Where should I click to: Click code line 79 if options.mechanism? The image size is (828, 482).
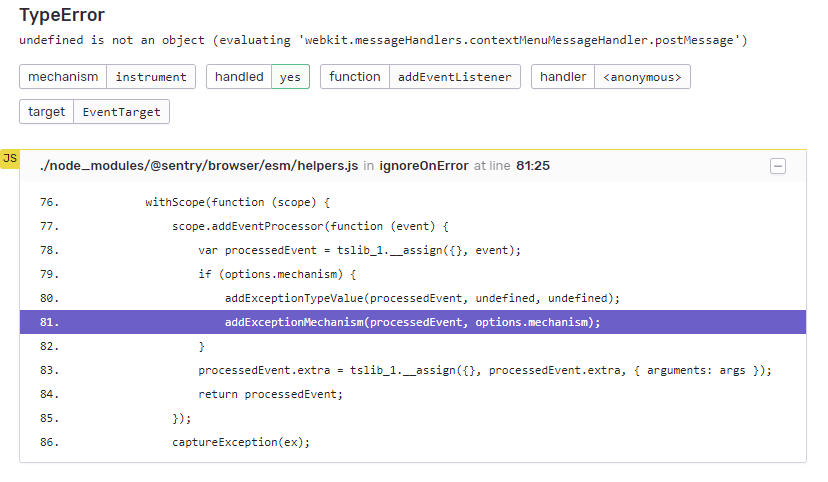[413, 274]
